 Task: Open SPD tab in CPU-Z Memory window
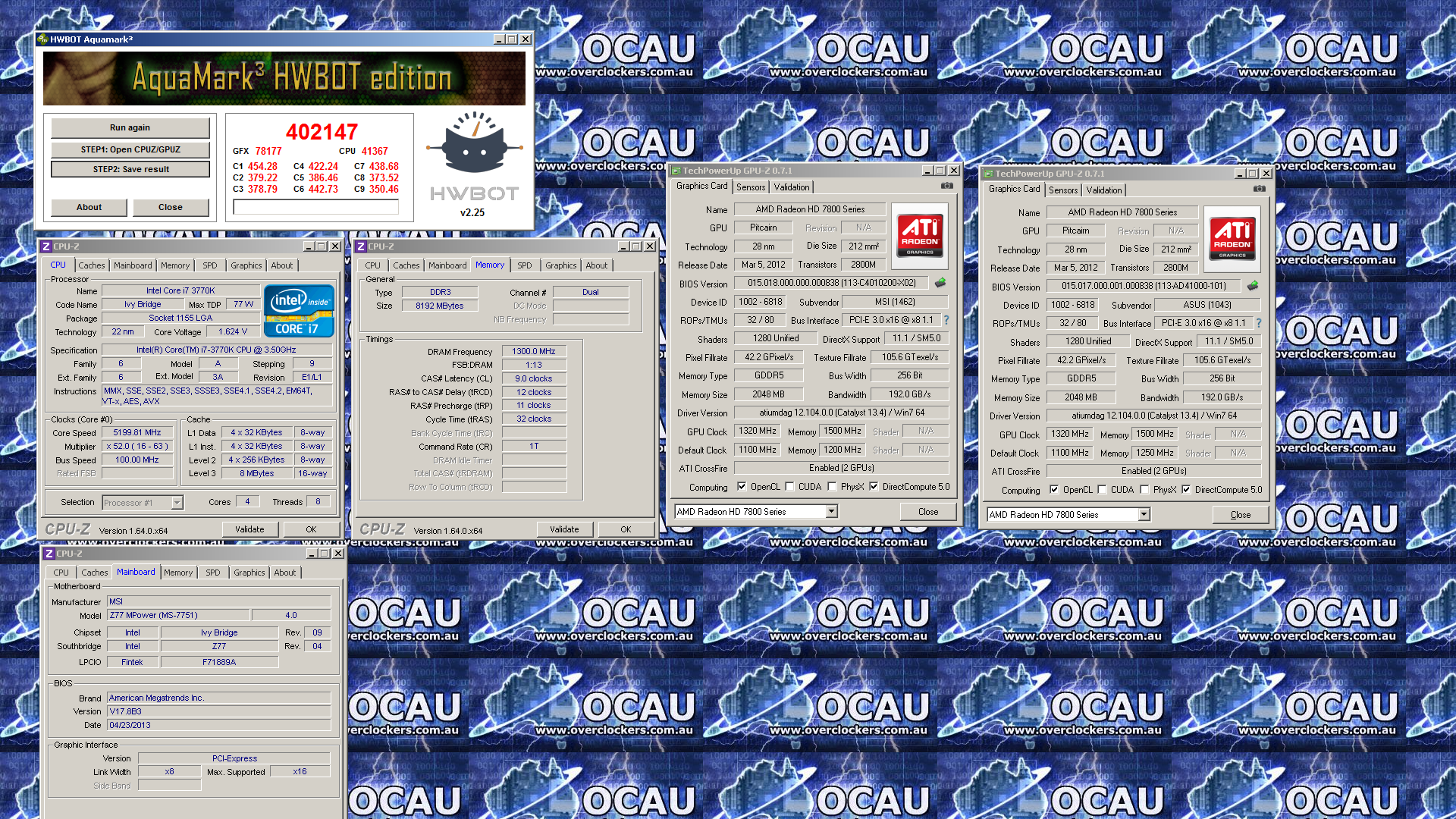(x=525, y=265)
